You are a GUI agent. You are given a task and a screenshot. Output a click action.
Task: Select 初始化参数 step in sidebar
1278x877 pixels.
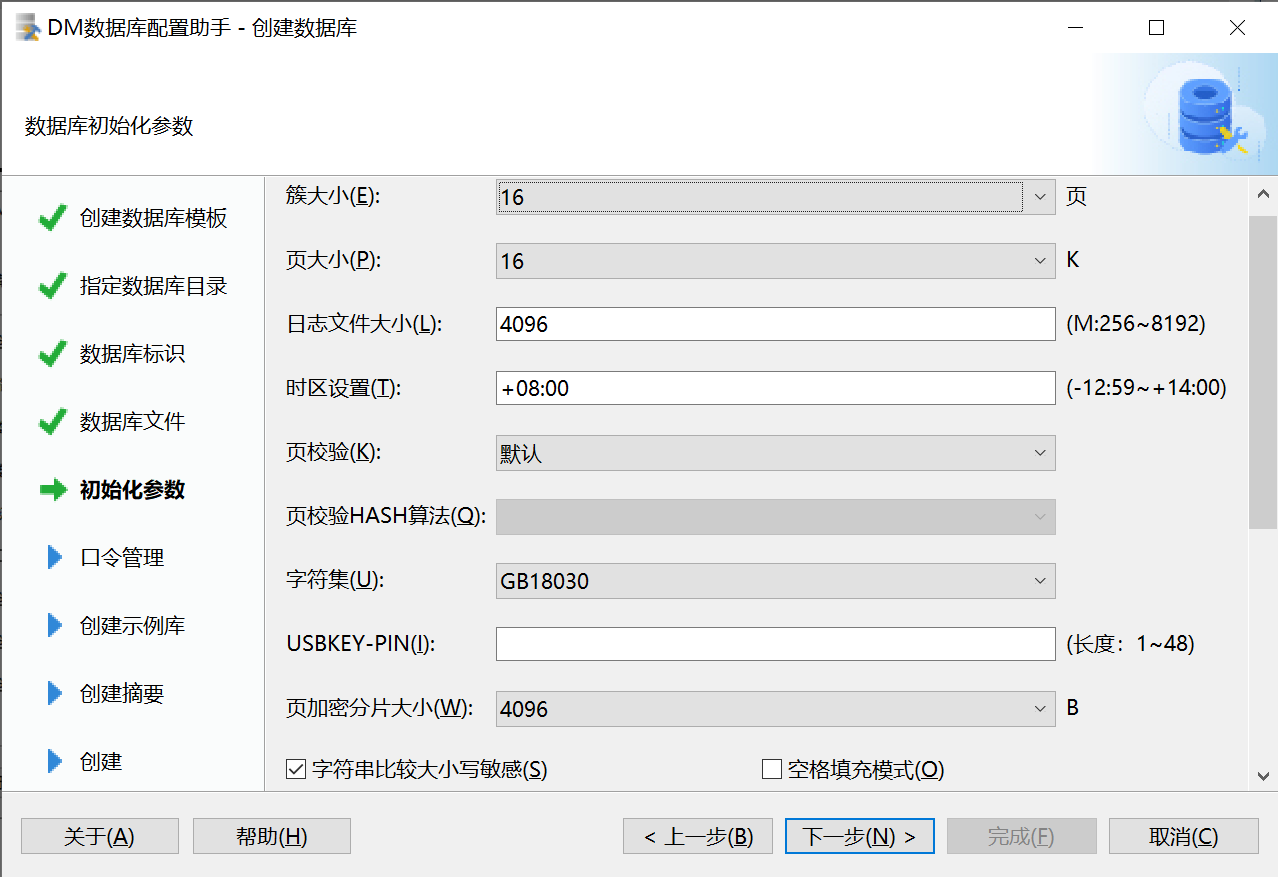click(x=132, y=490)
